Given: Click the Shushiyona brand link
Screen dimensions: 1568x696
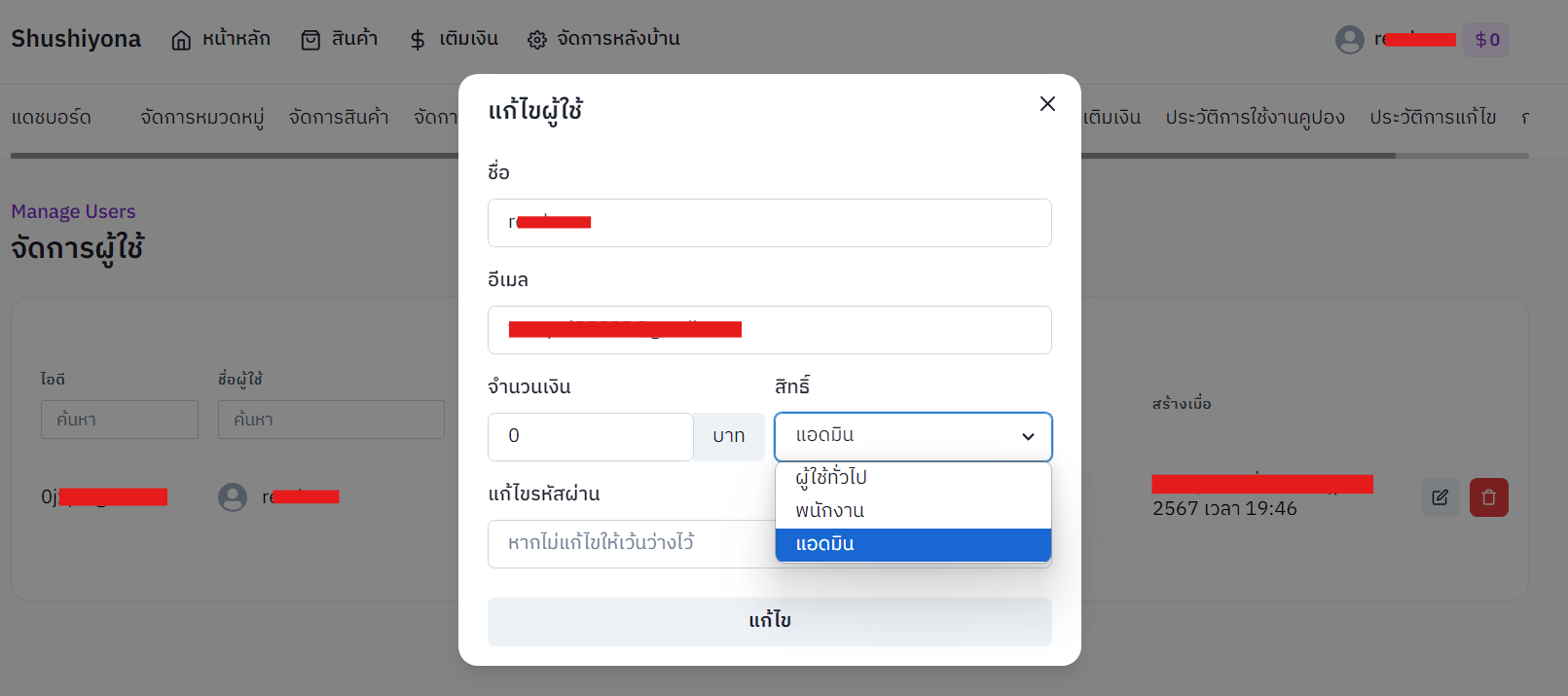Looking at the screenshot, I should (76, 39).
